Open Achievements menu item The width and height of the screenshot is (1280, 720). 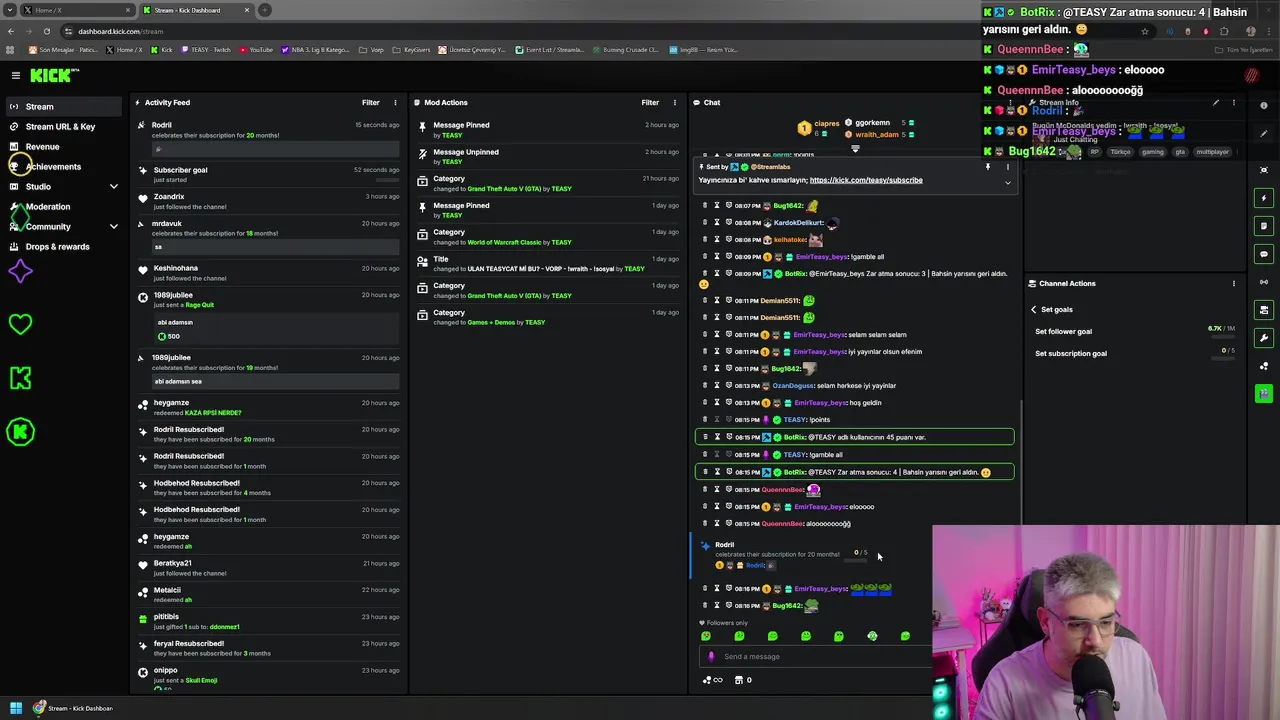(x=53, y=167)
